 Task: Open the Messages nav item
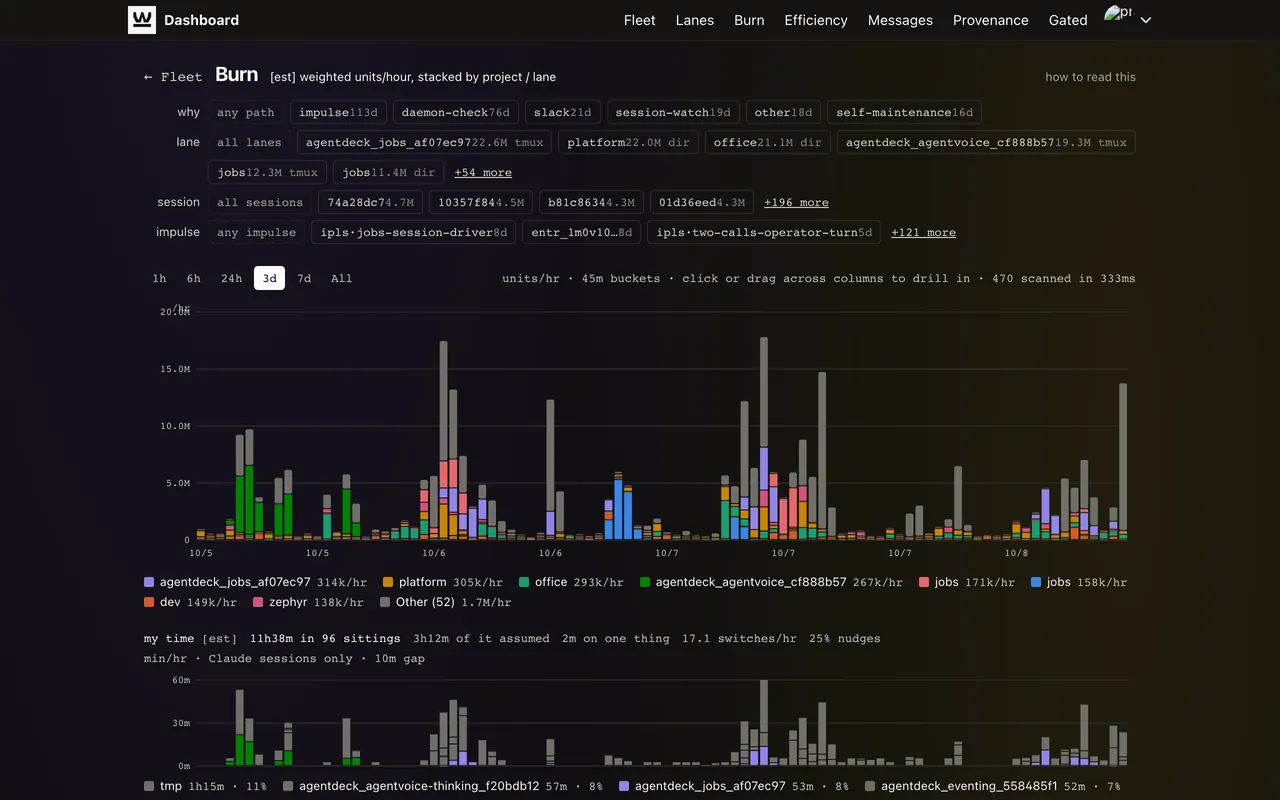tap(900, 20)
